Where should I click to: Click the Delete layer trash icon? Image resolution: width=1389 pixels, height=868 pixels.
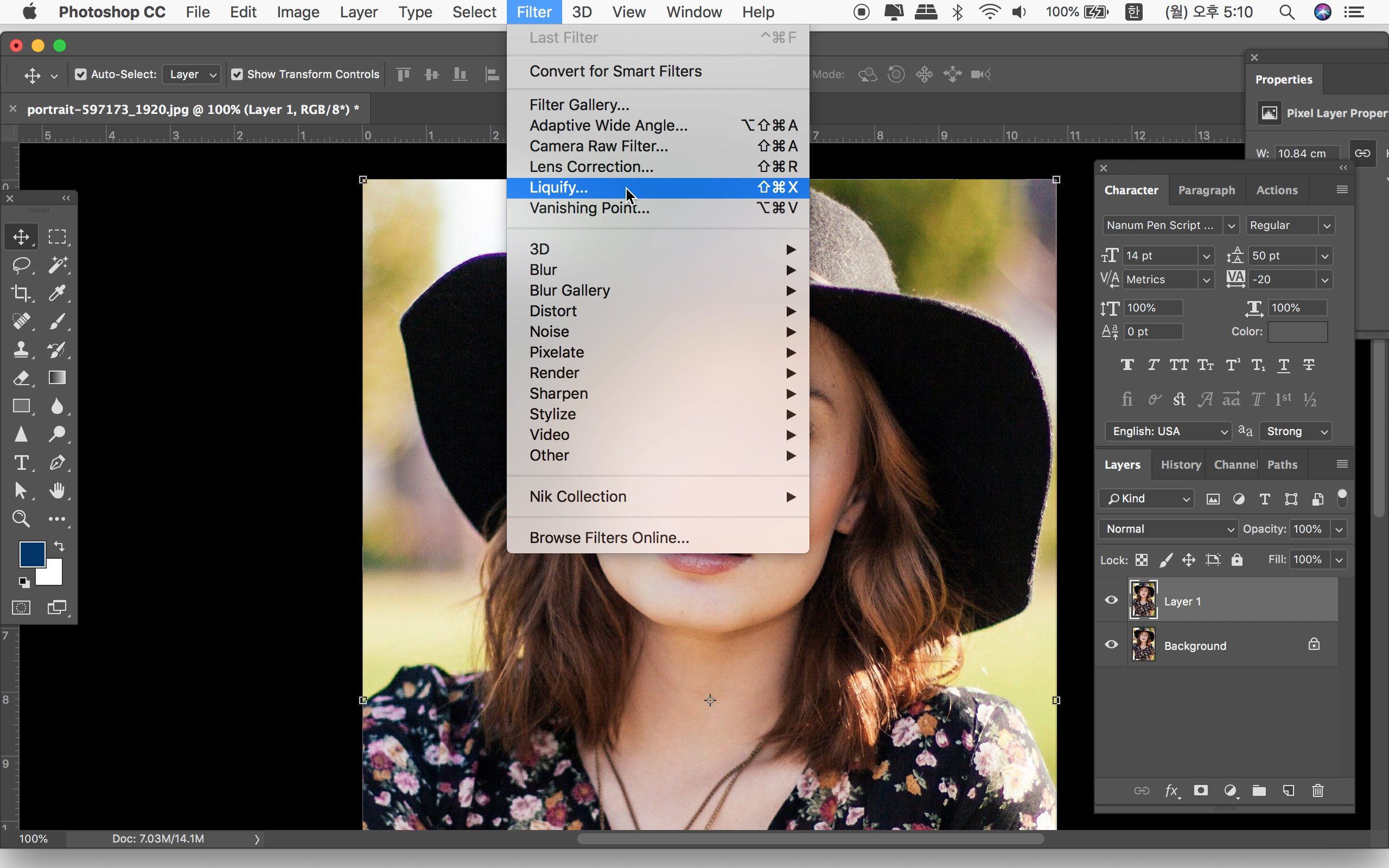[1318, 790]
